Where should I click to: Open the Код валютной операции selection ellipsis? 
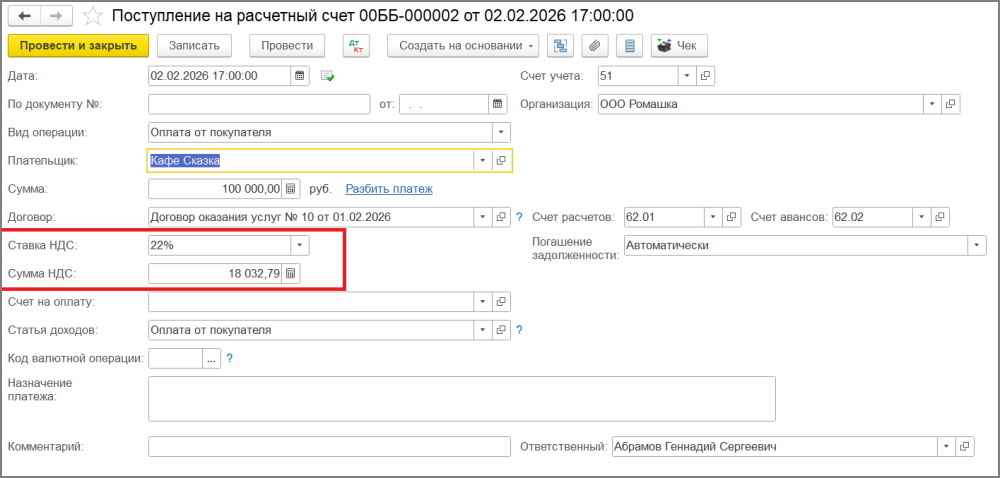212,358
